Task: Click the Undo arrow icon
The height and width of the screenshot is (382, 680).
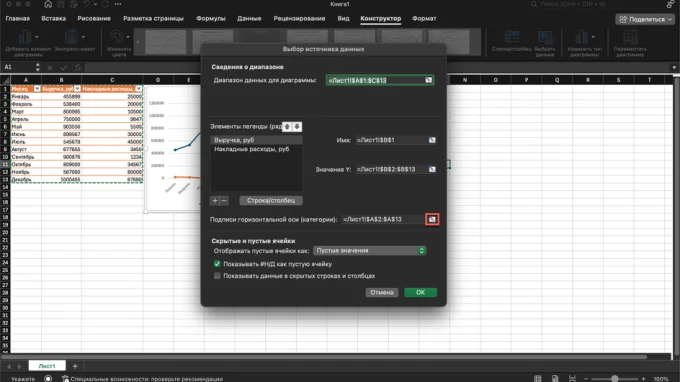Action: pos(86,4)
